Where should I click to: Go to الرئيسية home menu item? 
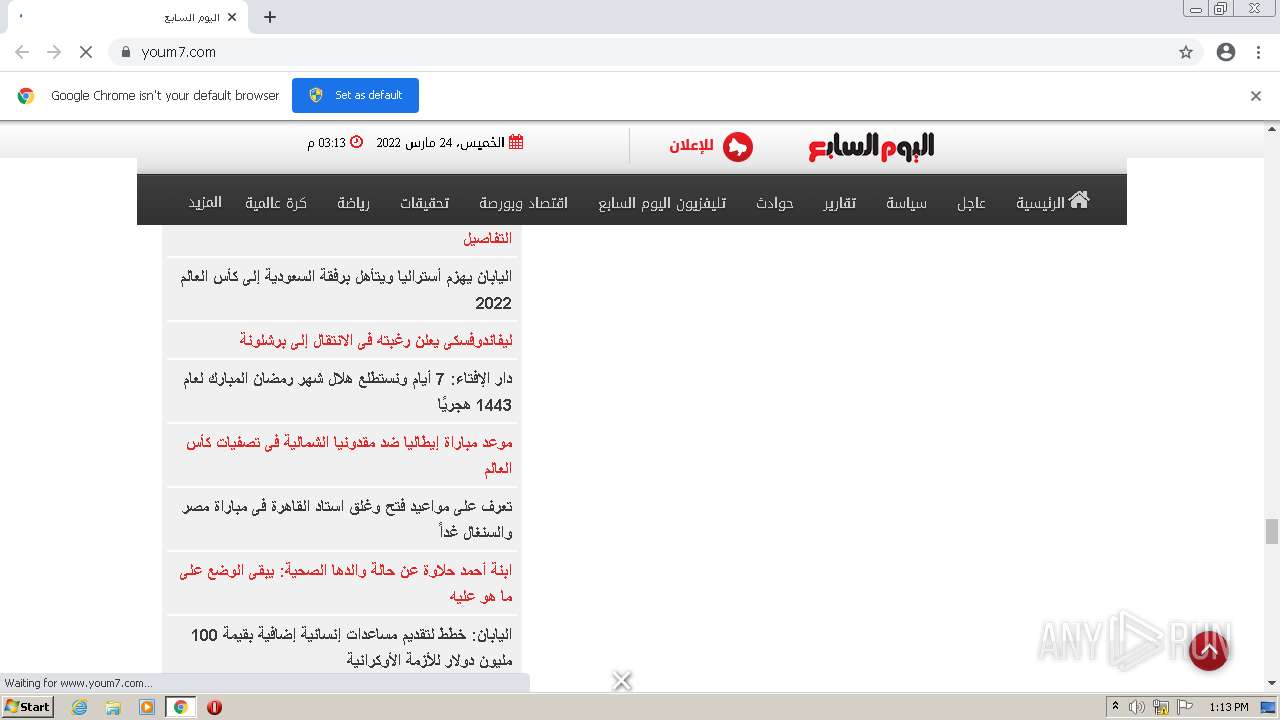tap(1053, 202)
